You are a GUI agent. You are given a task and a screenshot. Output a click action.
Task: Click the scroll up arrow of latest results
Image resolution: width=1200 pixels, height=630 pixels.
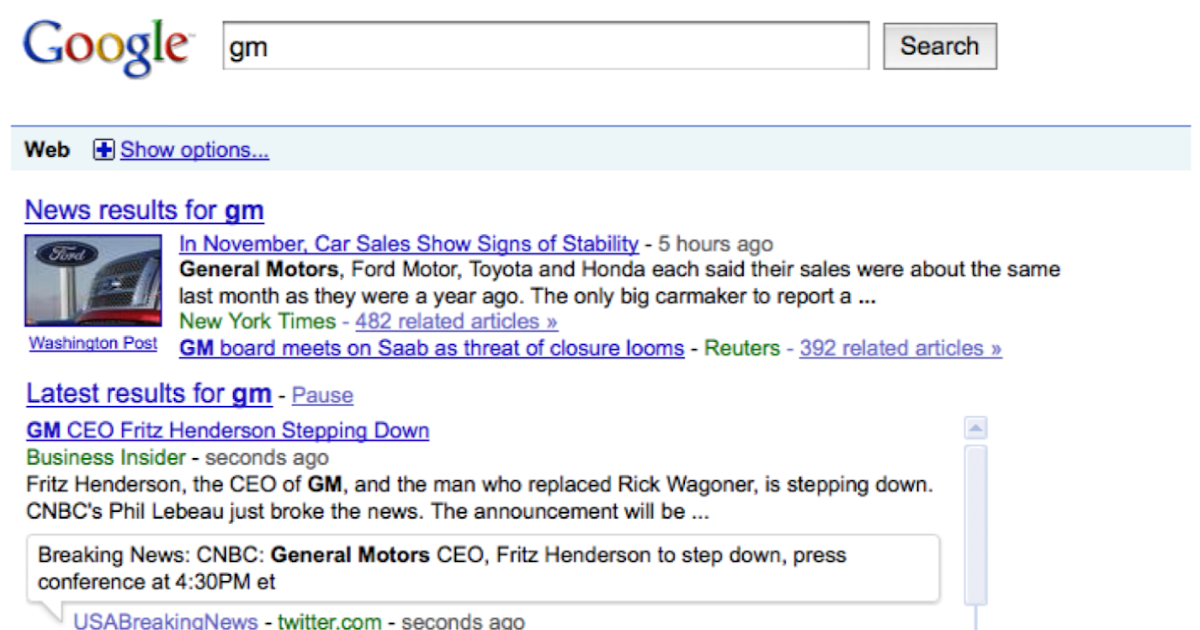[976, 429]
